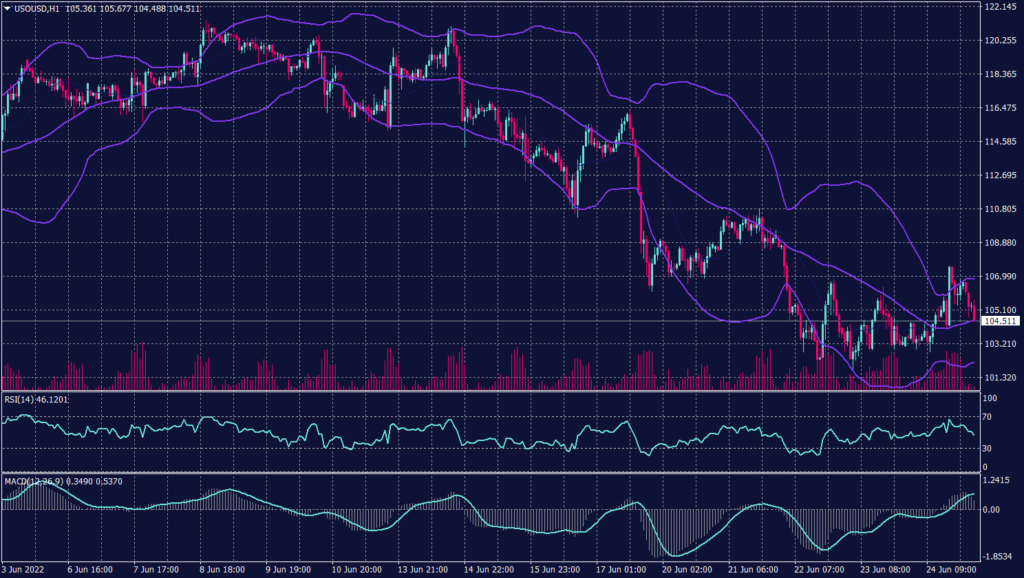
Task: Click the current price tag 104.511
Action: 1001,321
